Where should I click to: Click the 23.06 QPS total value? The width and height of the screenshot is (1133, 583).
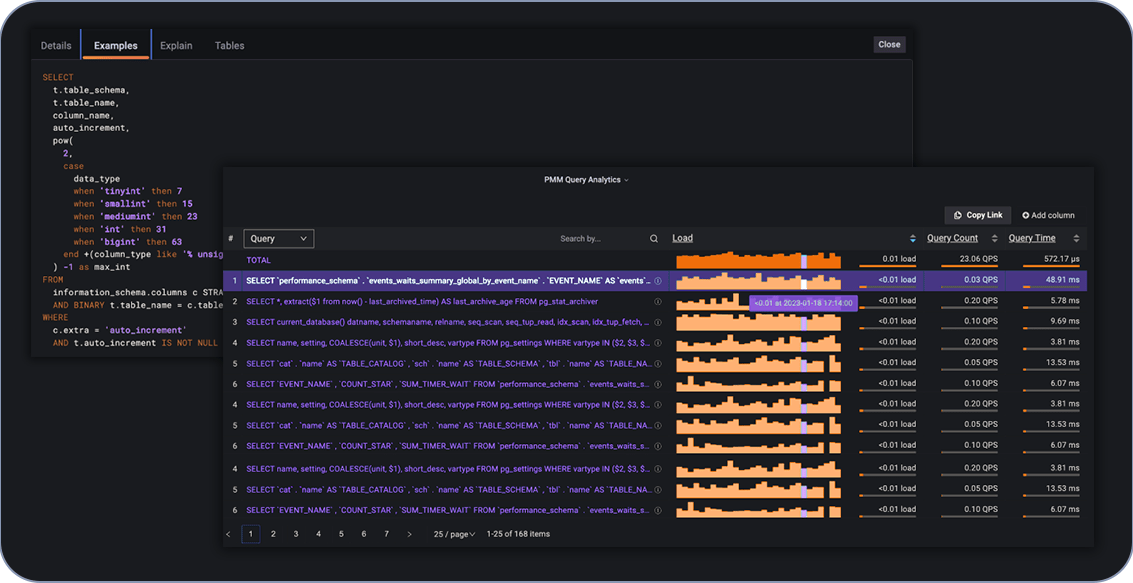pyautogui.click(x=979, y=259)
